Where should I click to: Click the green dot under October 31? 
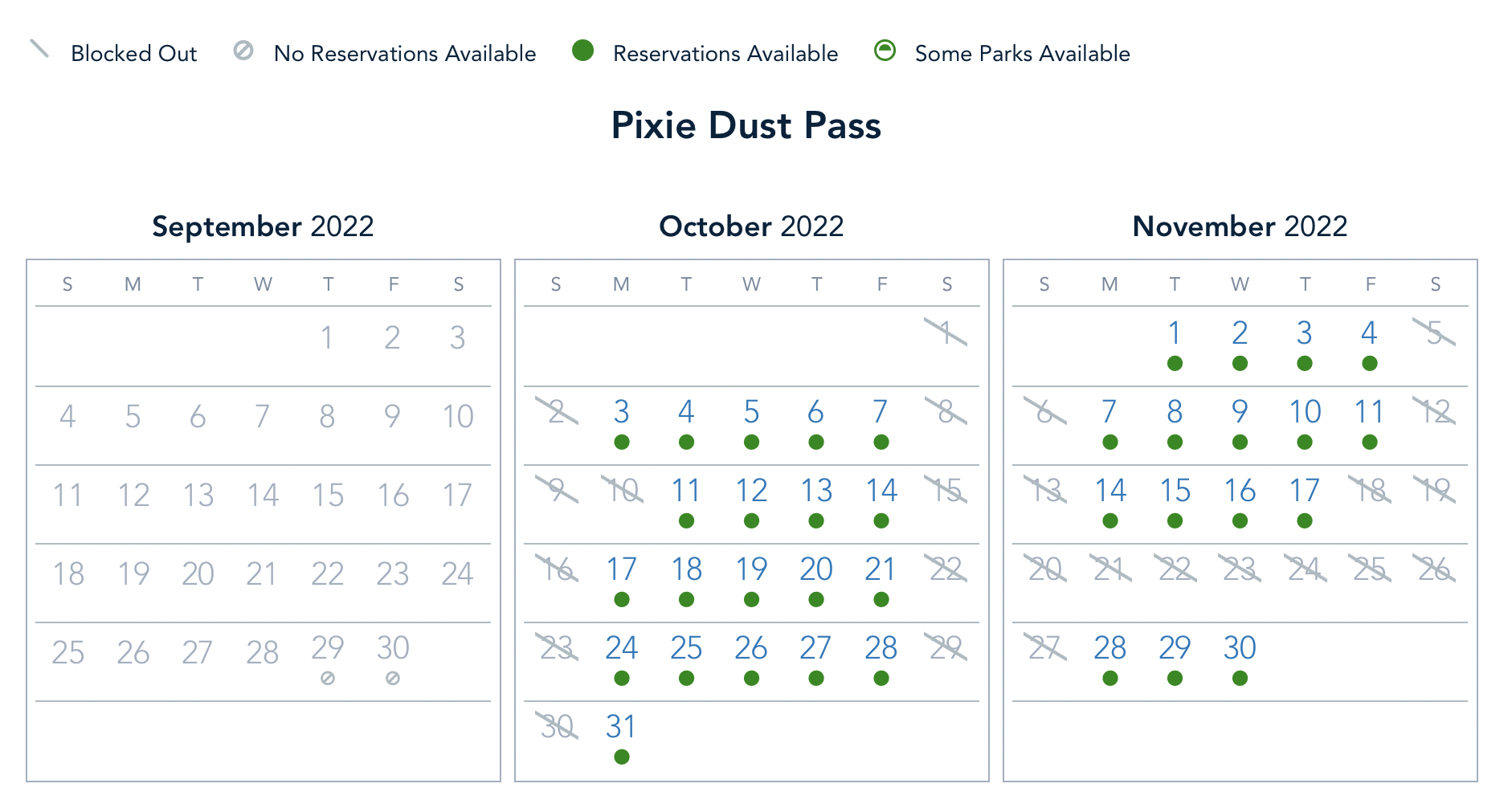[x=621, y=757]
